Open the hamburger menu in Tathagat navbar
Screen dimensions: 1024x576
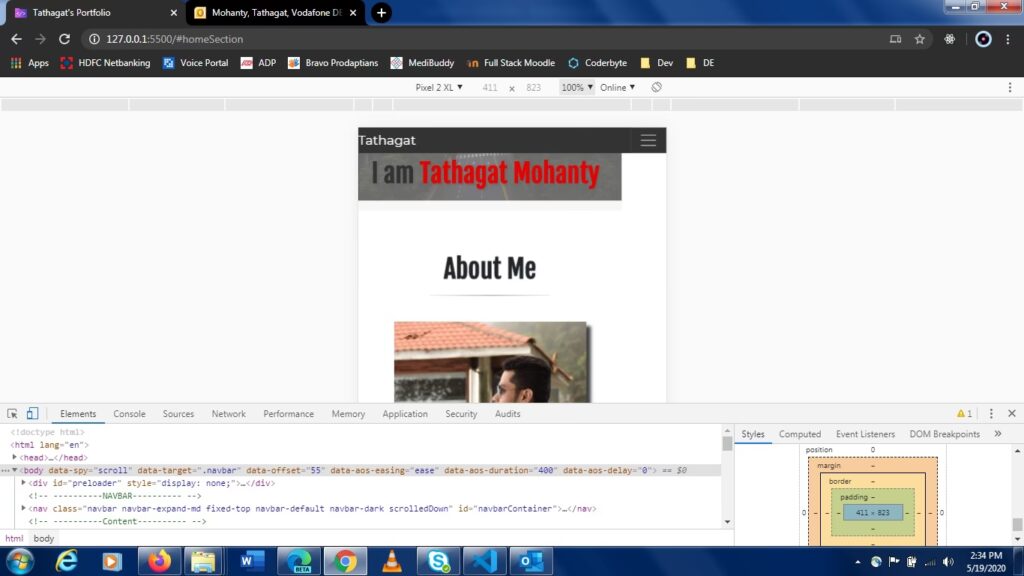click(648, 141)
